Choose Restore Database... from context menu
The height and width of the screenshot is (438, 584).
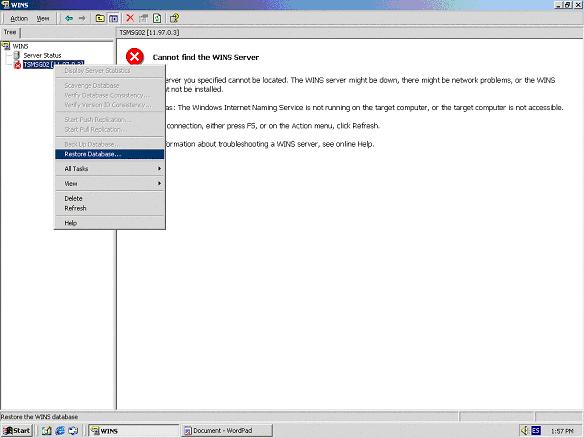pos(110,154)
